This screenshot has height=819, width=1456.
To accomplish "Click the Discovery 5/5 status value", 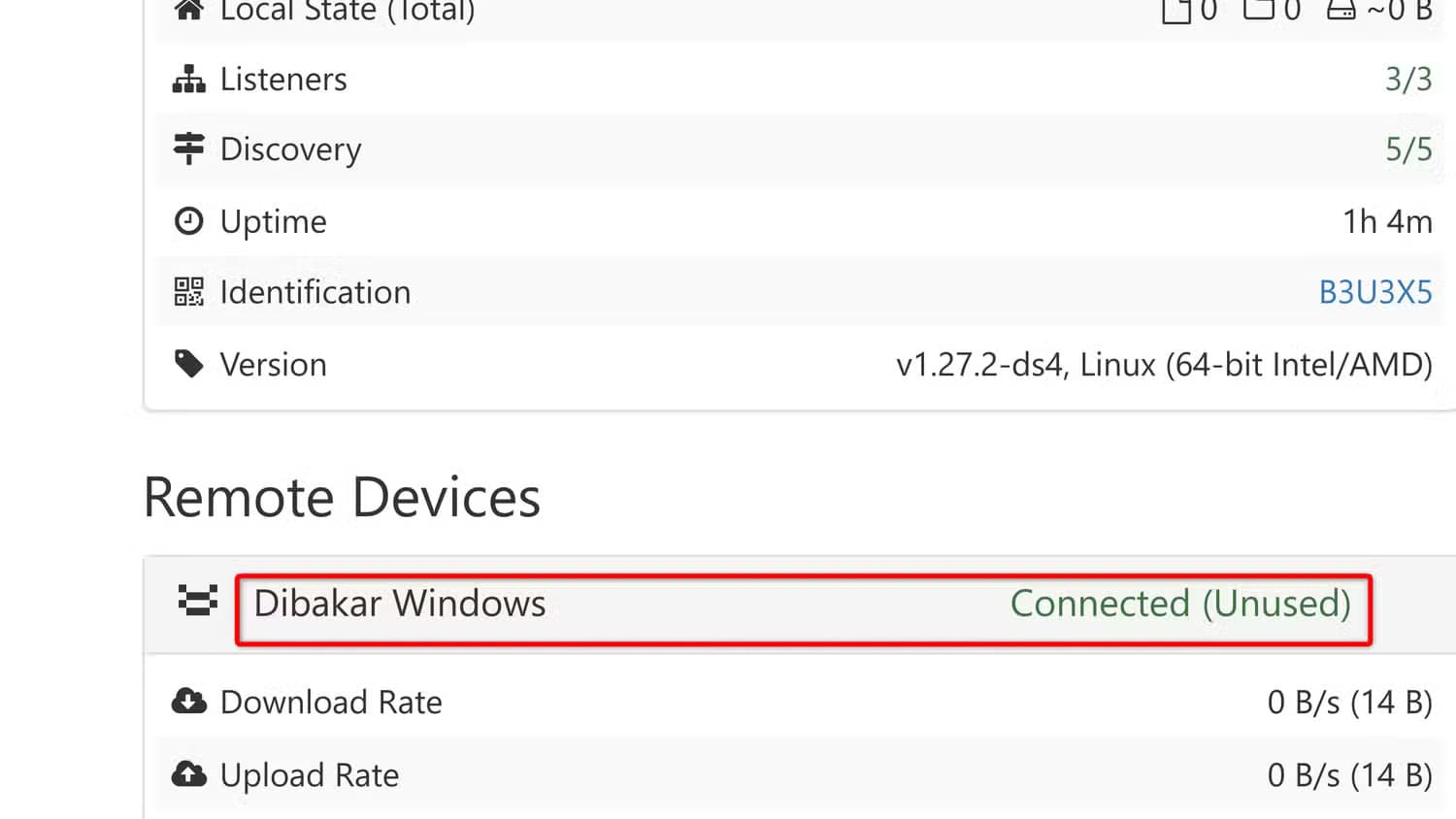I will (x=1407, y=149).
